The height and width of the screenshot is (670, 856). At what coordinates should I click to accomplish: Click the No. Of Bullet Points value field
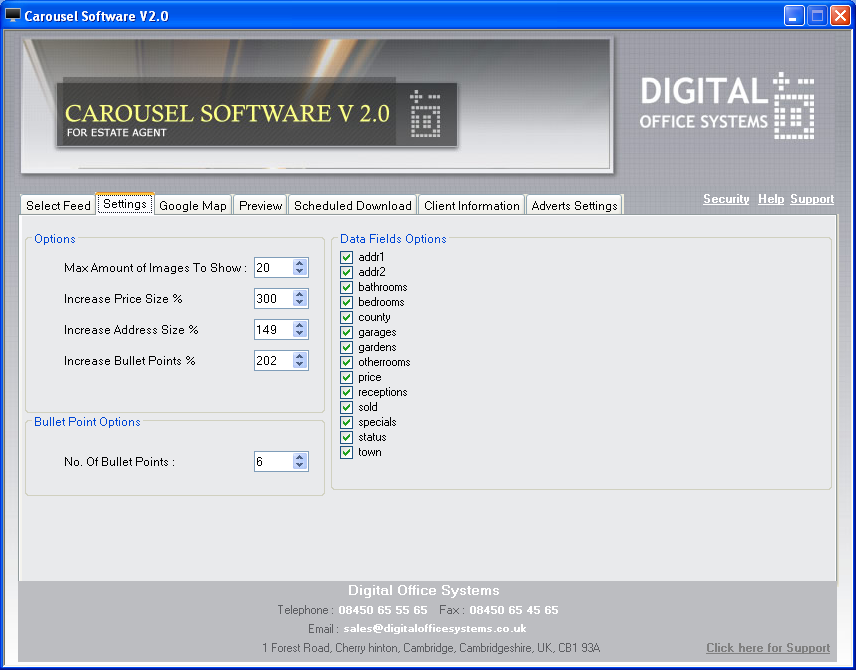pyautogui.click(x=274, y=462)
